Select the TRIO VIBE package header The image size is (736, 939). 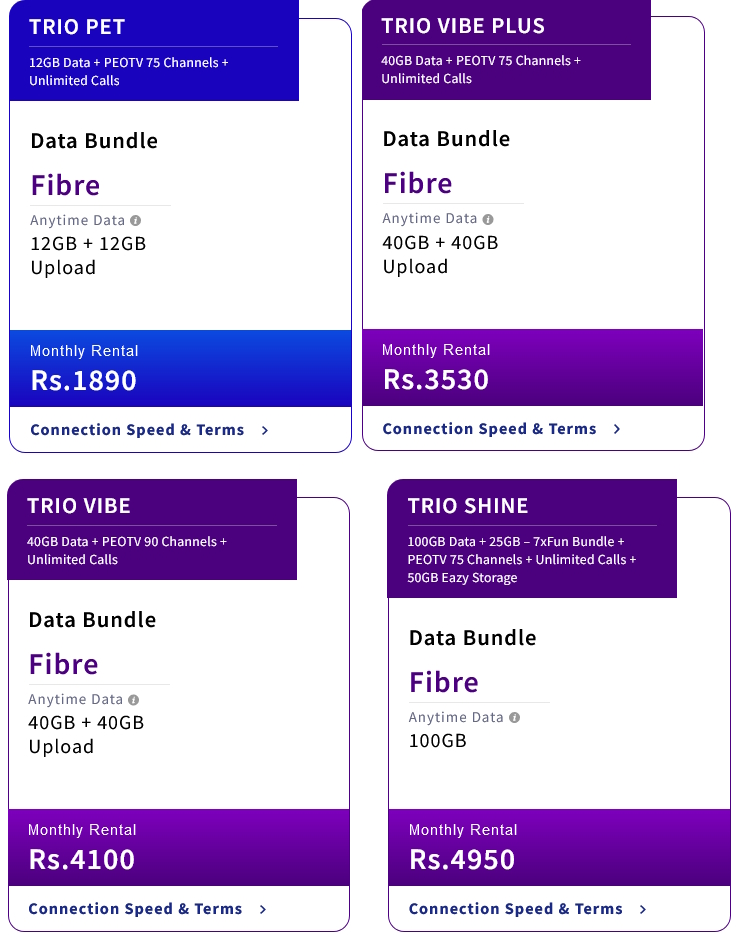tap(152, 529)
